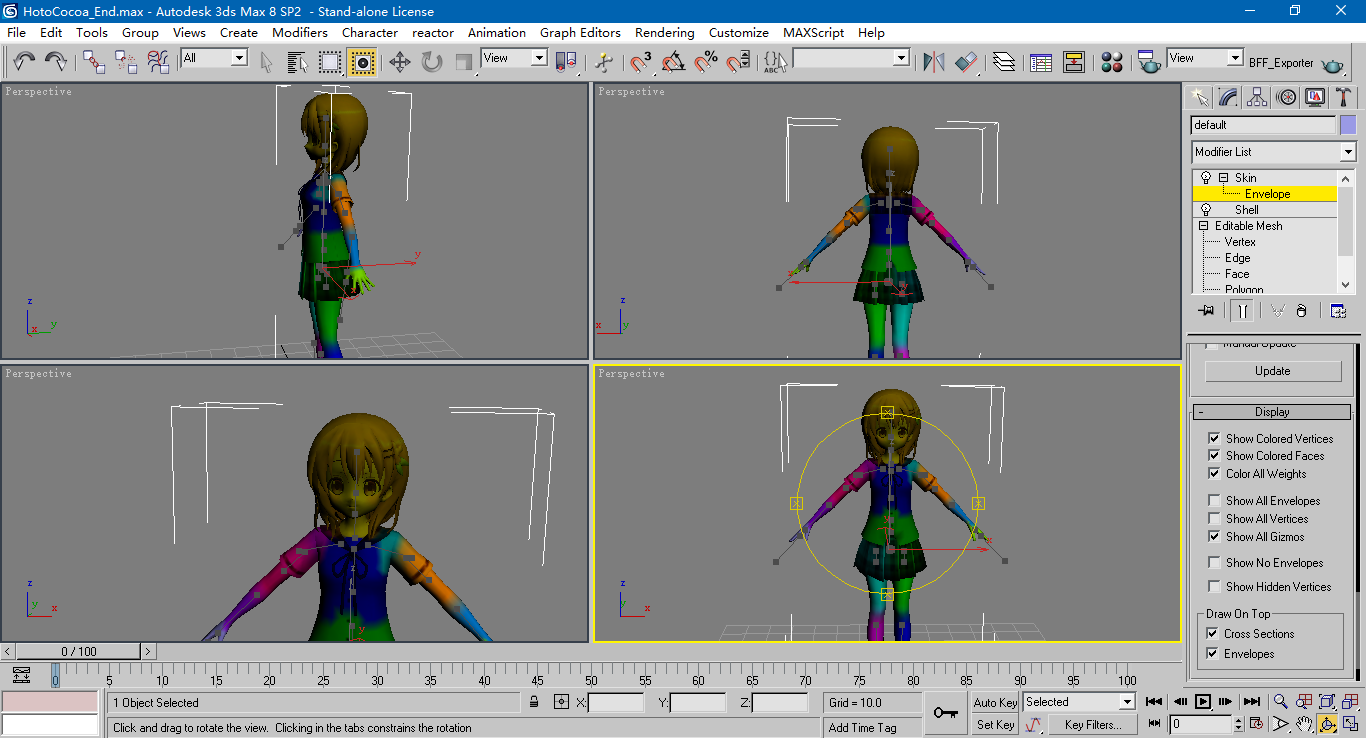Click the Mirror tool icon
The width and height of the screenshot is (1366, 738).
click(933, 63)
